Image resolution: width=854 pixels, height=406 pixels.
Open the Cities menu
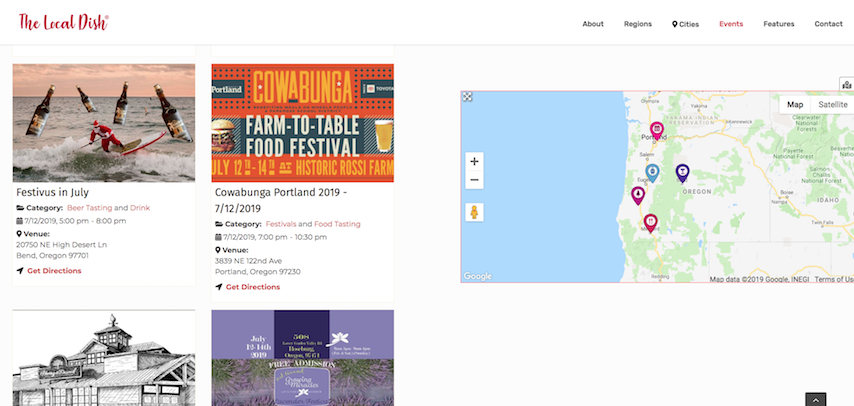click(685, 24)
